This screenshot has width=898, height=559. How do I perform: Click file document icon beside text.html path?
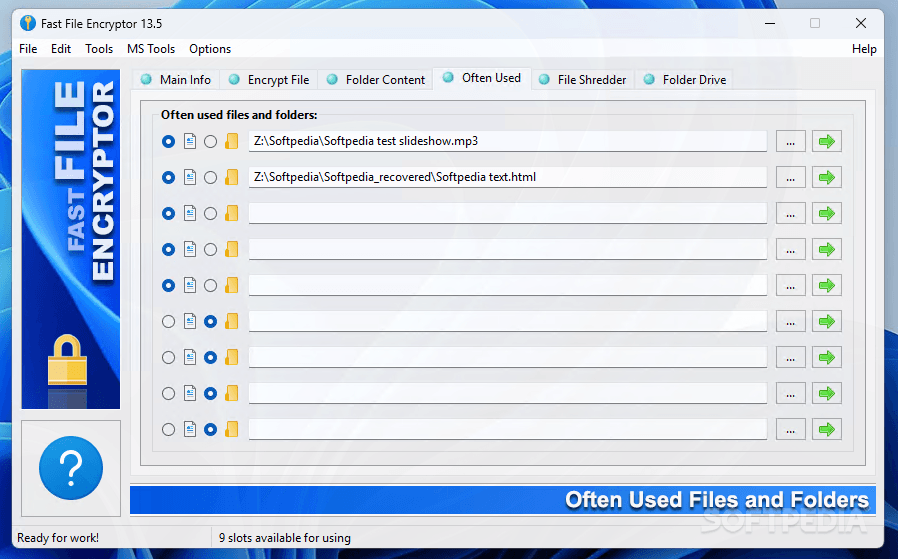coord(190,178)
